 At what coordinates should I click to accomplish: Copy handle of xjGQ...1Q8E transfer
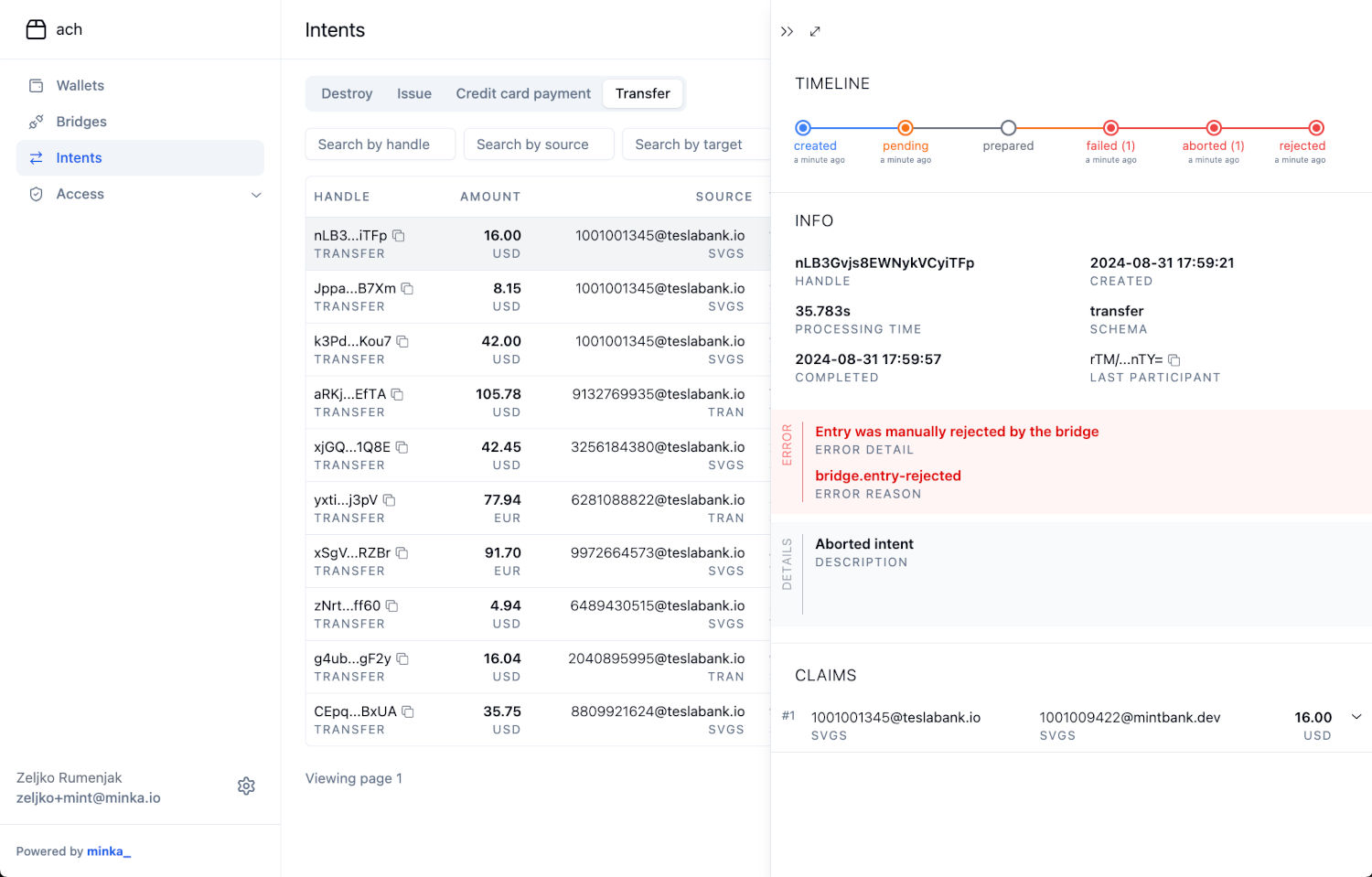[402, 447]
